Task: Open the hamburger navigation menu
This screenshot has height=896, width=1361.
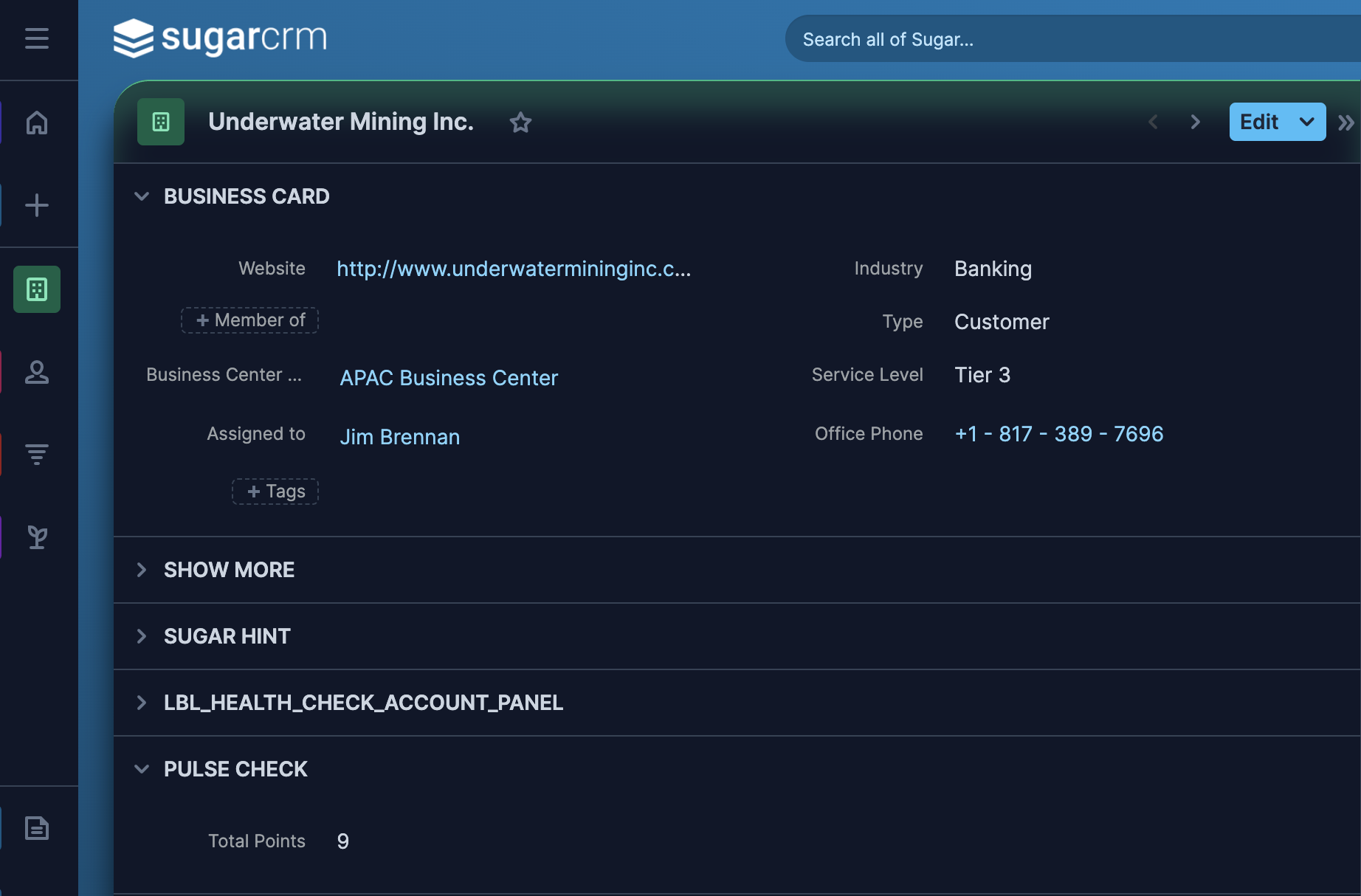Action: pos(37,38)
